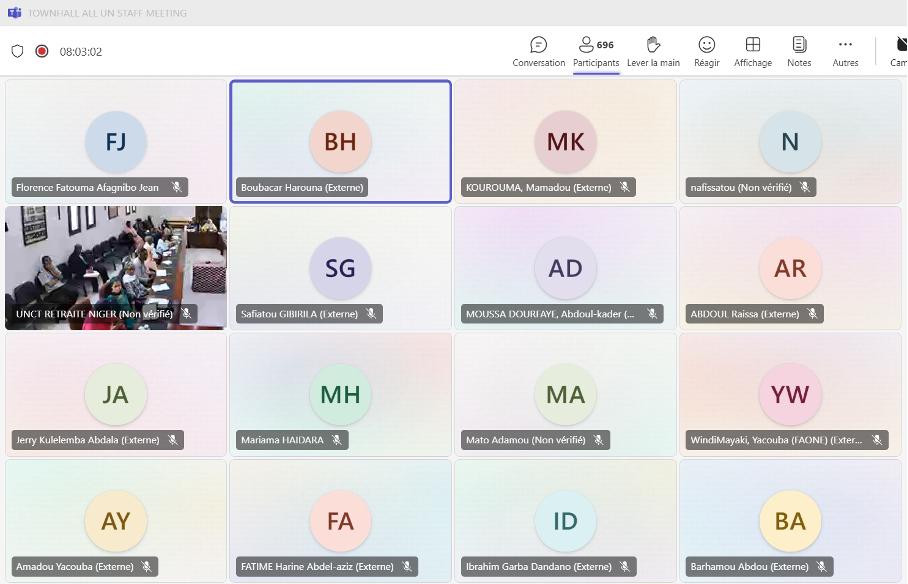Select the UNCT RETRAITE NIGER video feed
908x584 pixels.
pyautogui.click(x=116, y=268)
